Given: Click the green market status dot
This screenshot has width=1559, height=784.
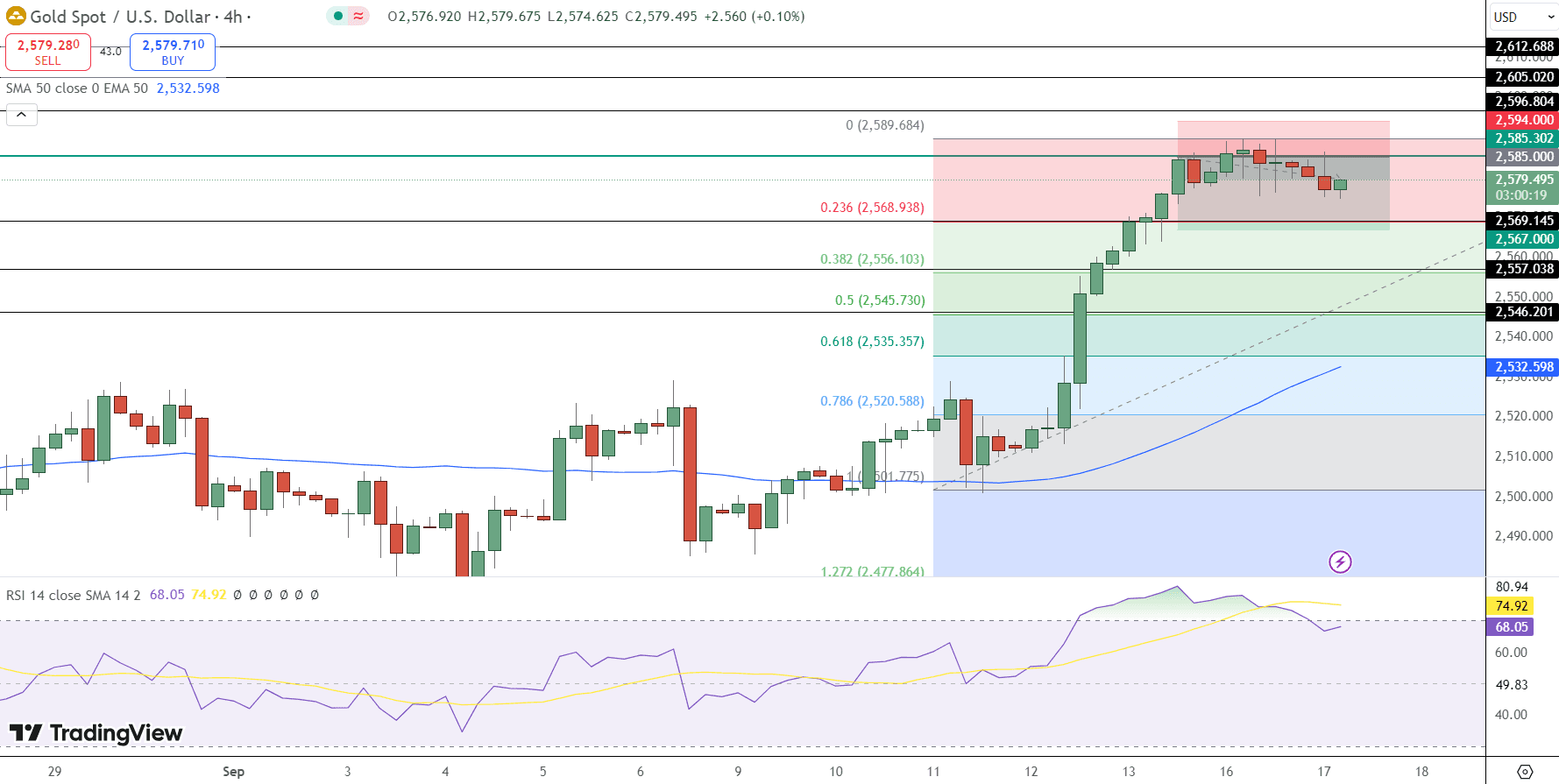Looking at the screenshot, I should pos(338,16).
